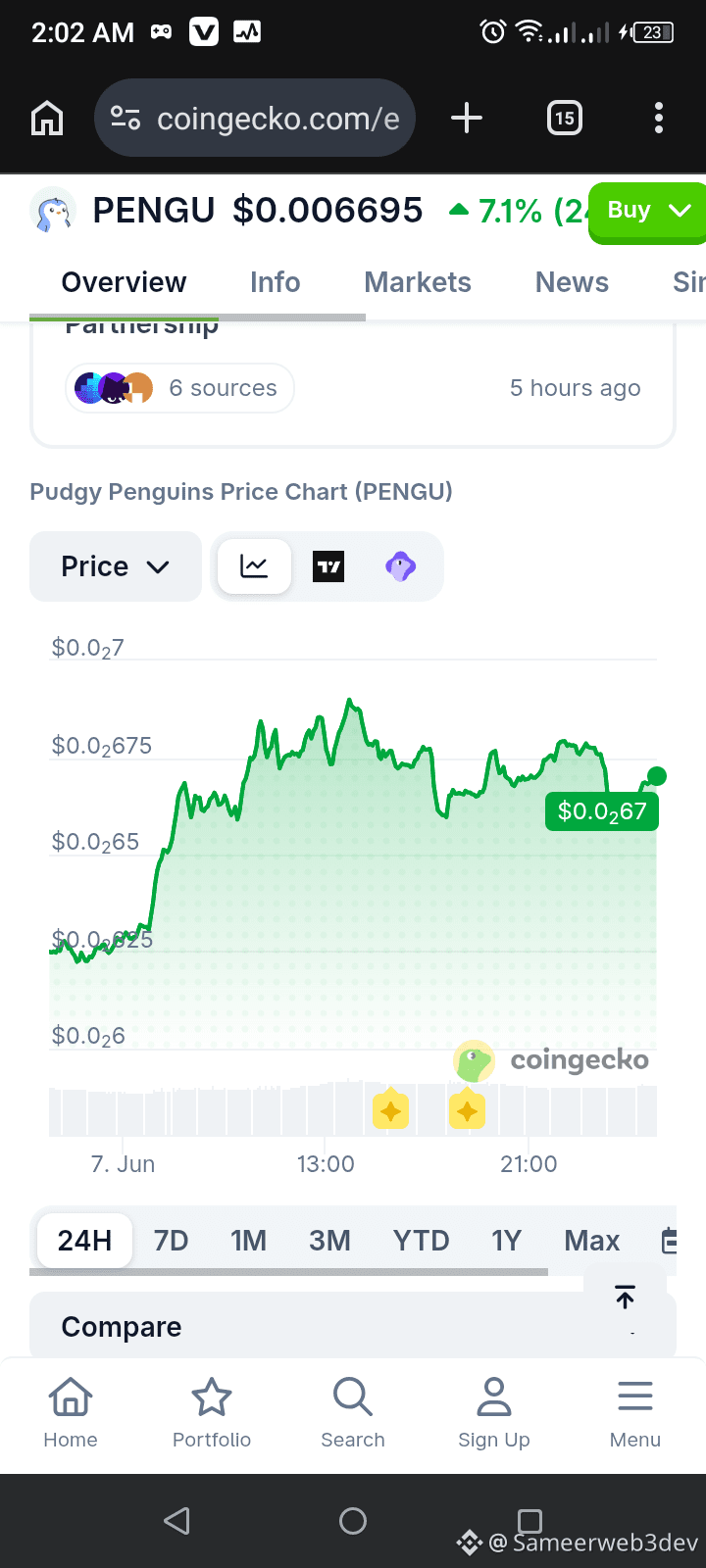The height and width of the screenshot is (1568, 706).
Task: Open a new browser tab with plus icon
Action: (x=467, y=119)
